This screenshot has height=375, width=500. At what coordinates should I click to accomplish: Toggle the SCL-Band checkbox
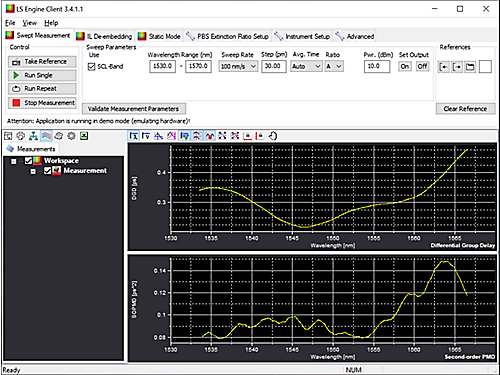91,67
